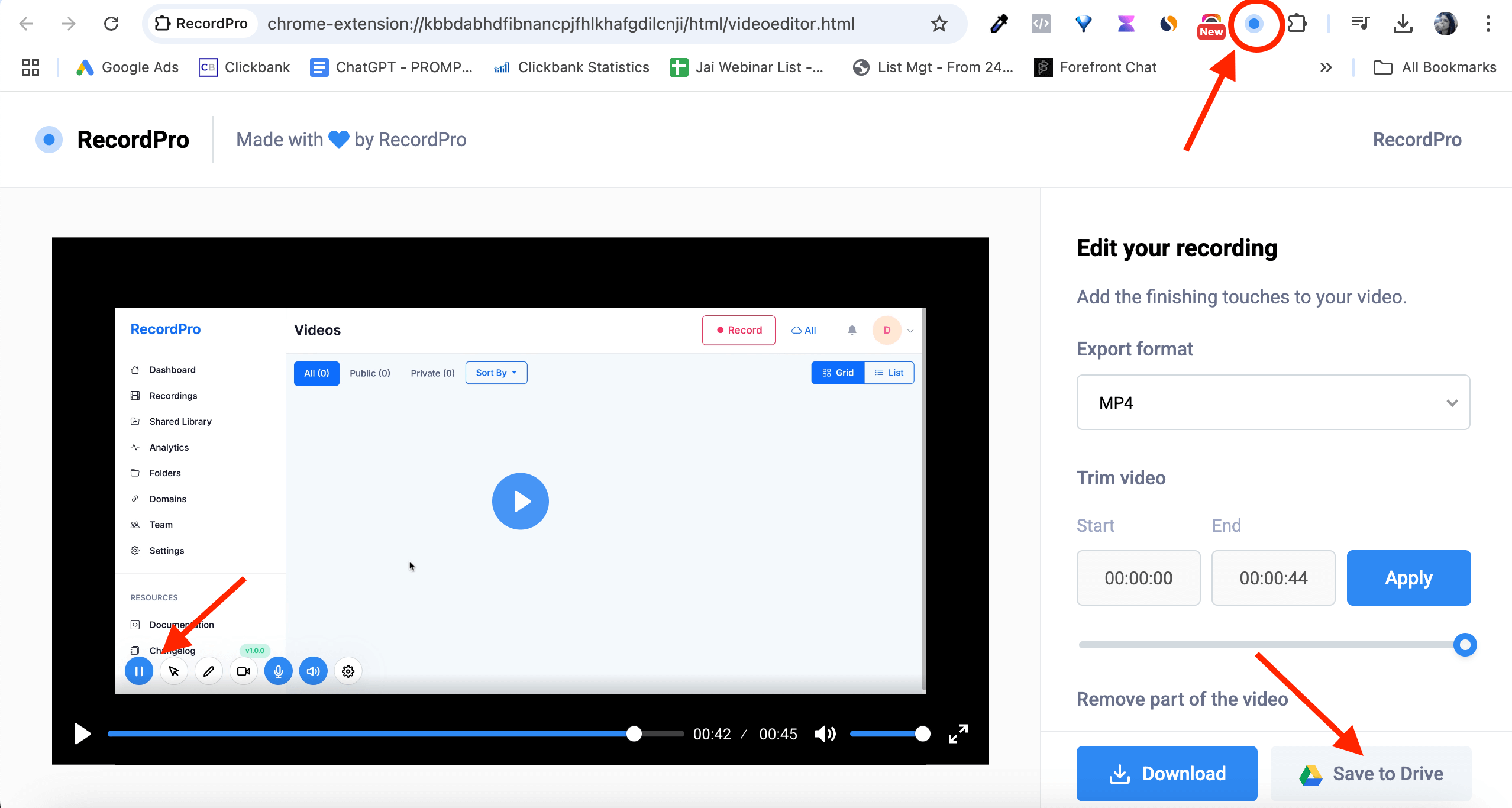1512x808 pixels.
Task: Click the video progress seek bar
Action: click(x=395, y=734)
